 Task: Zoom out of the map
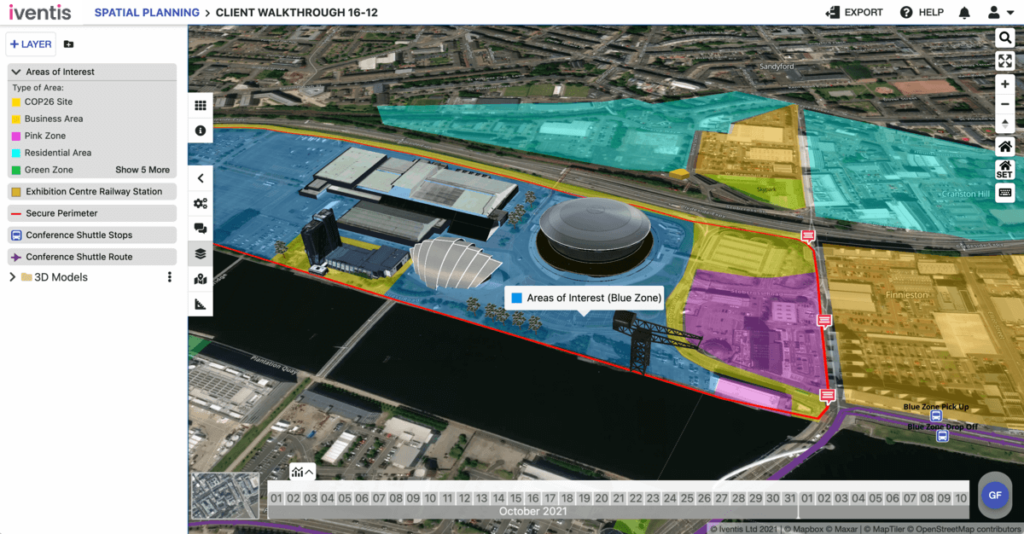1005,104
